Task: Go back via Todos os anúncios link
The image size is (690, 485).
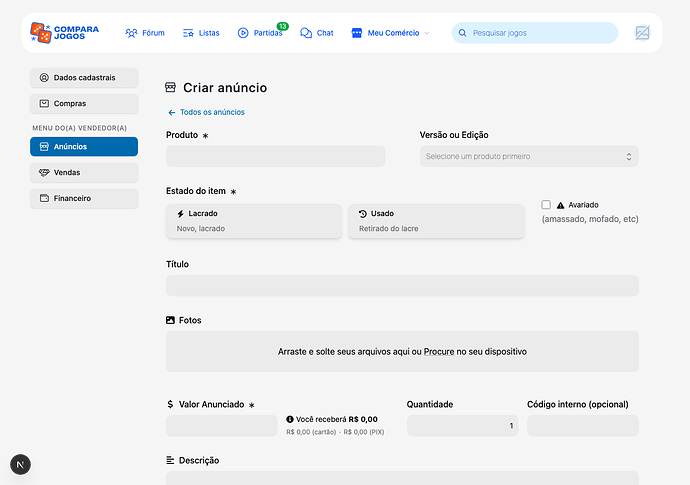Action: 206,112
